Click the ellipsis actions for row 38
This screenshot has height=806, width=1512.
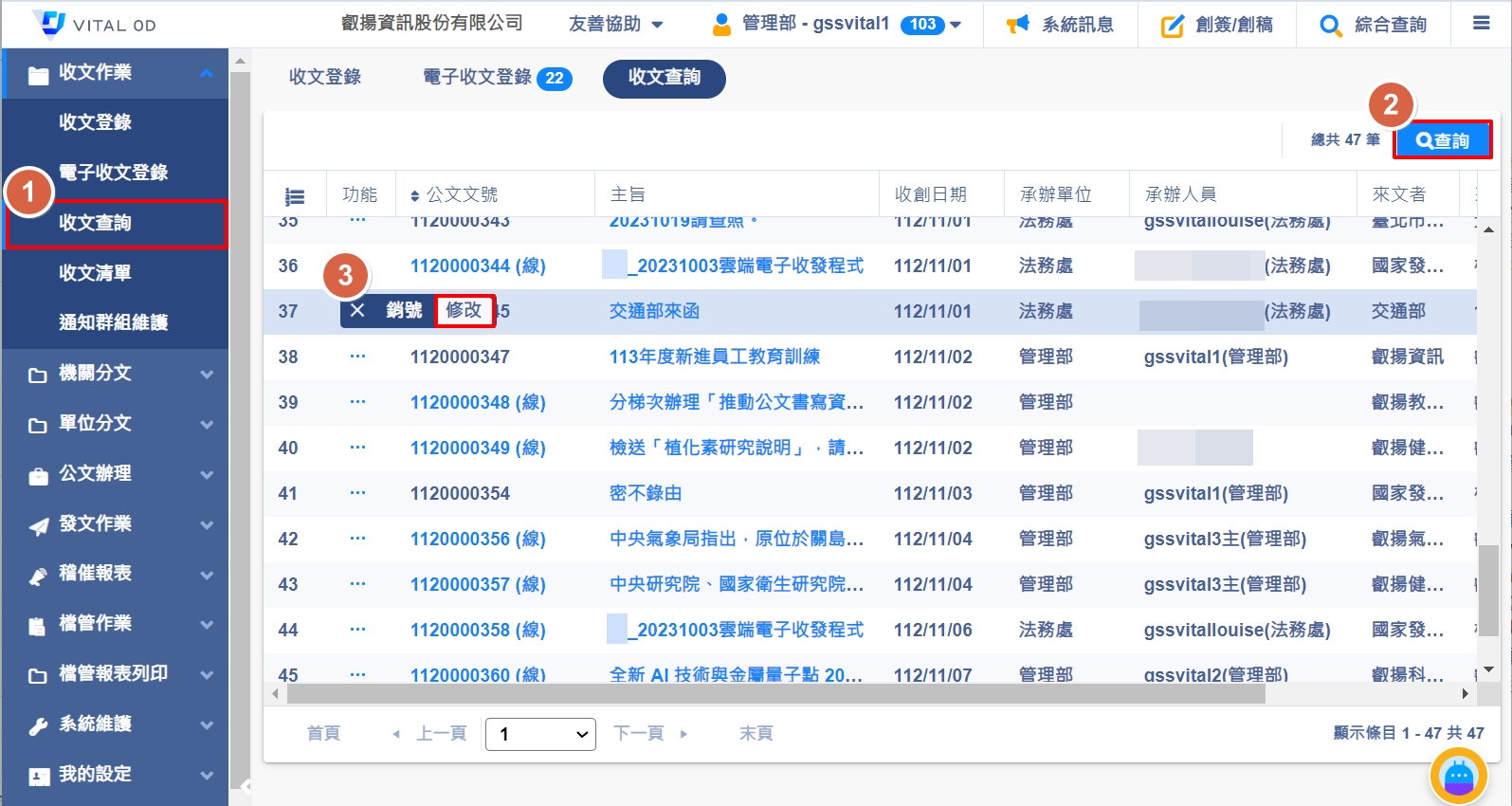(x=357, y=357)
